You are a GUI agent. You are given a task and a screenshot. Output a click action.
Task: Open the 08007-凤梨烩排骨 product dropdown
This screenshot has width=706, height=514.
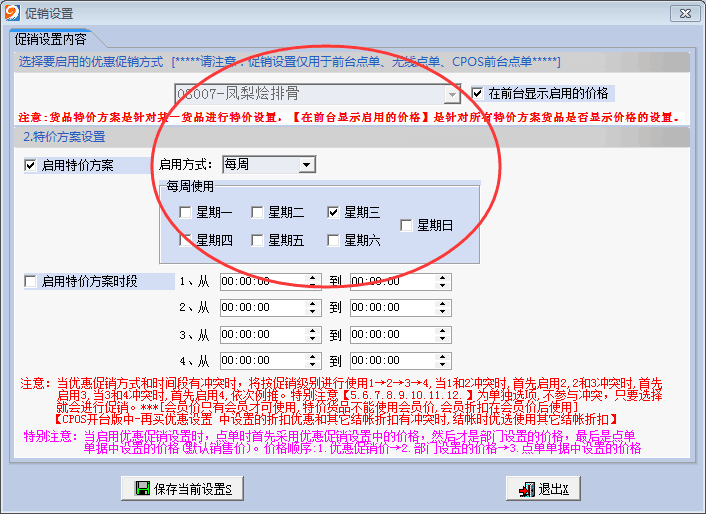[453, 94]
